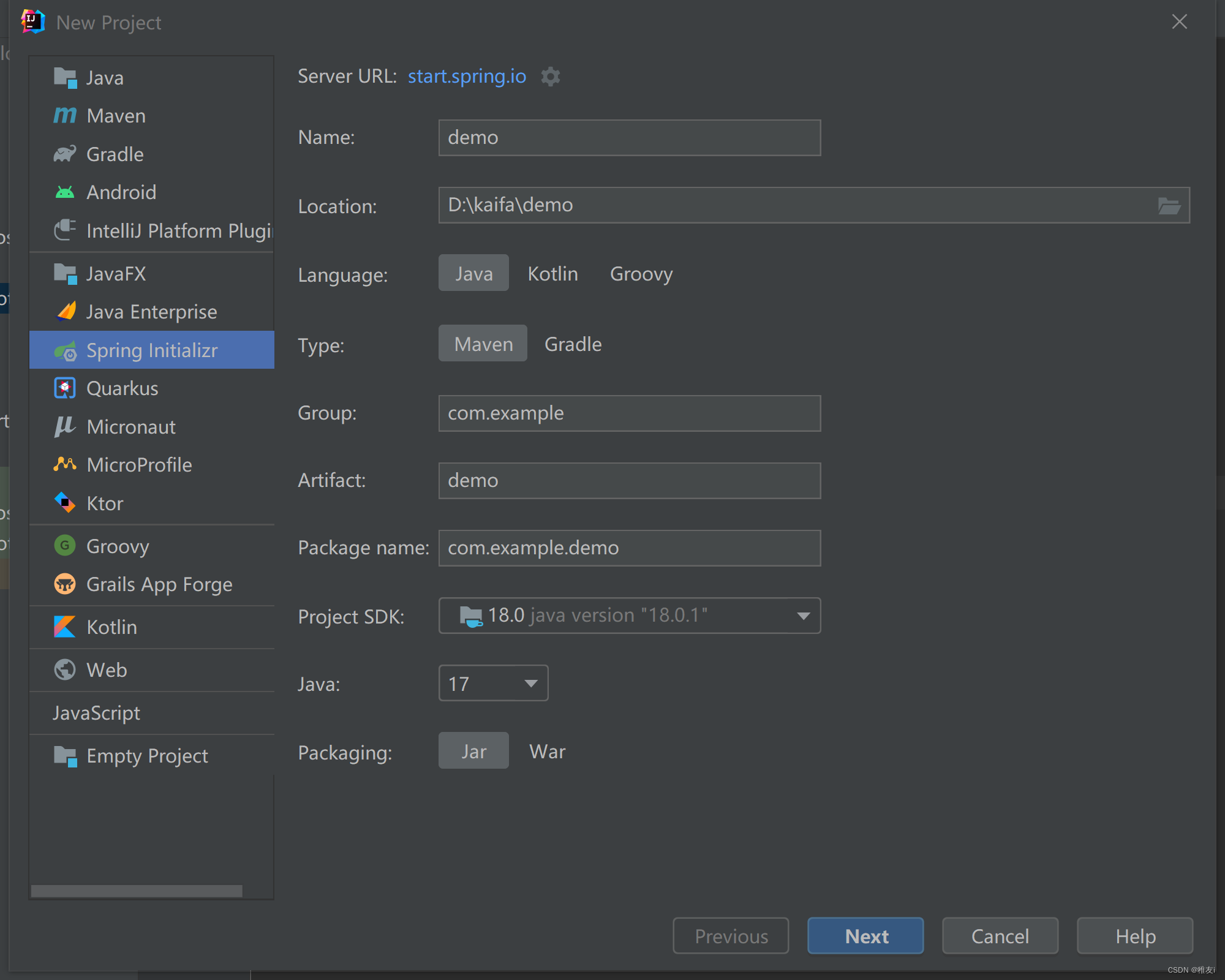Select Kotlin as the language

point(552,274)
